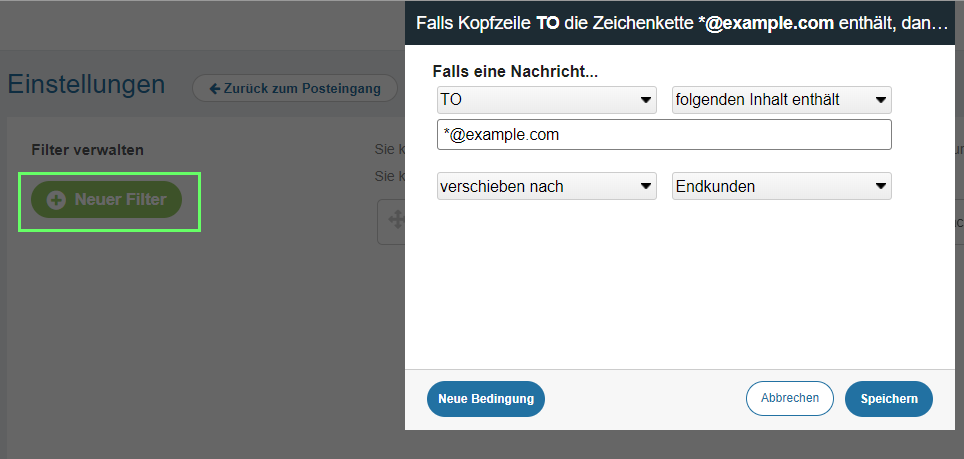Click the 'Filter verwalten' section heading
The image size is (964, 459).
(x=88, y=150)
